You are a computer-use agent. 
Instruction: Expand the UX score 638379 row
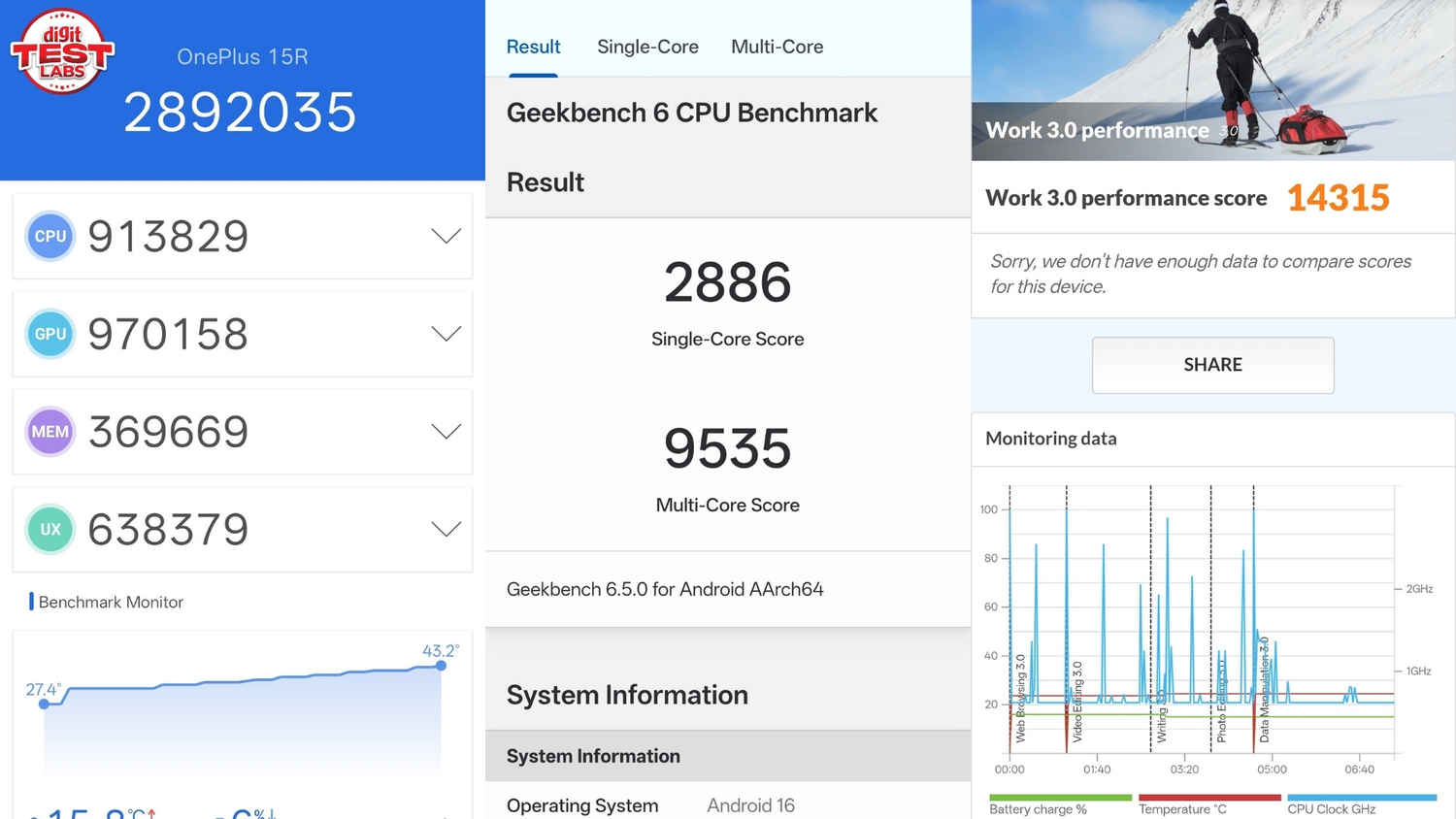[446, 529]
